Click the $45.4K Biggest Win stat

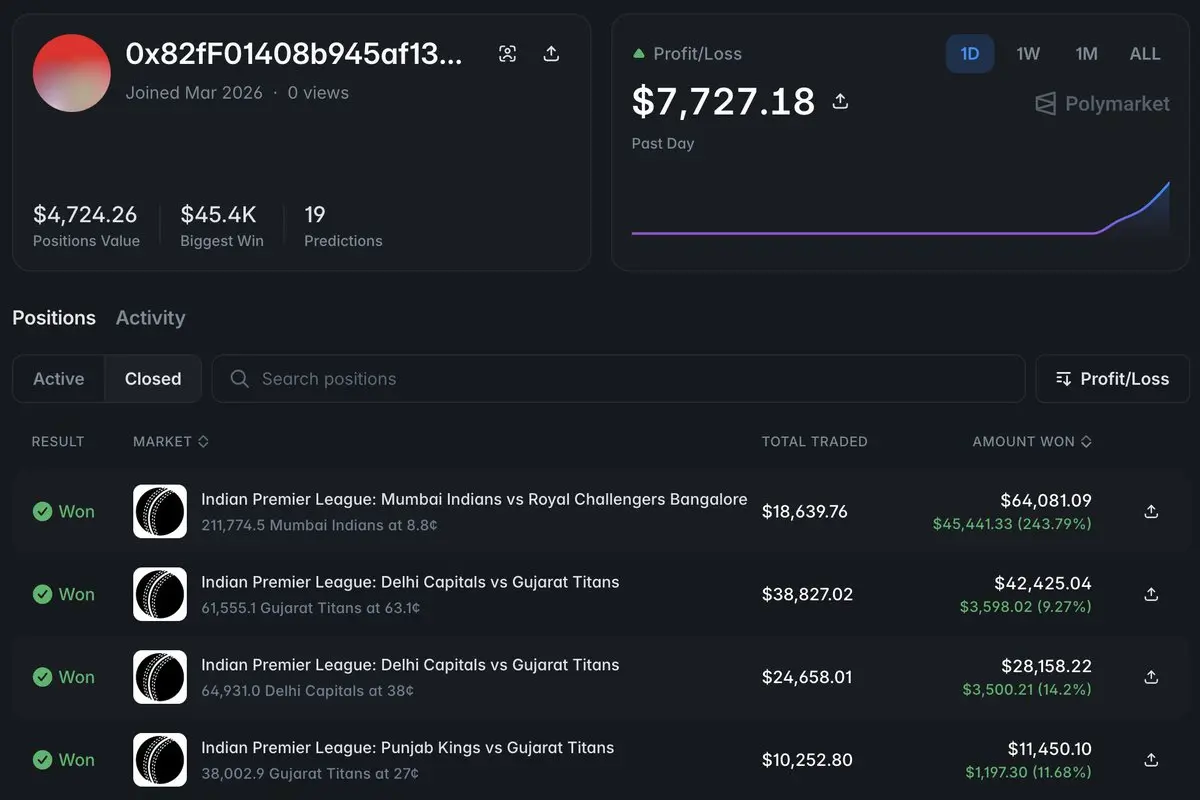click(218, 214)
